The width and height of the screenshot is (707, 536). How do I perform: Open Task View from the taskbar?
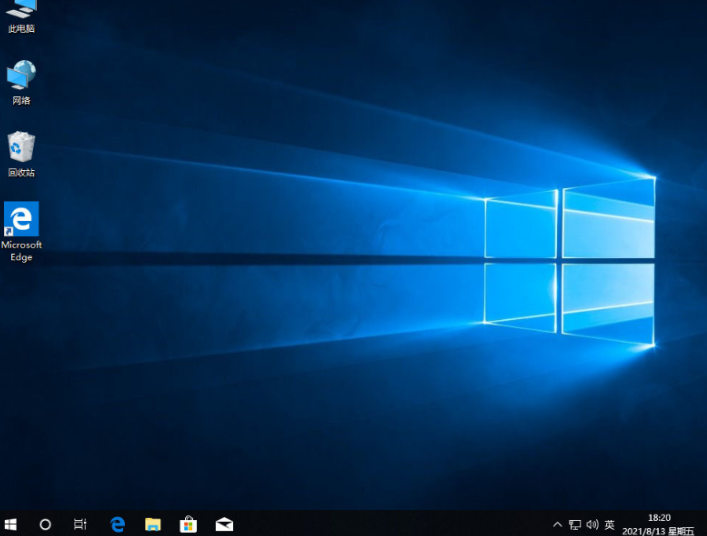click(x=81, y=524)
